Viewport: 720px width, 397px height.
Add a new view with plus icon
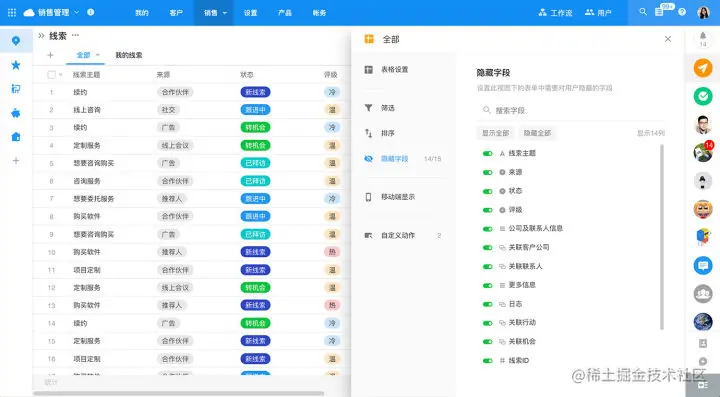51,55
